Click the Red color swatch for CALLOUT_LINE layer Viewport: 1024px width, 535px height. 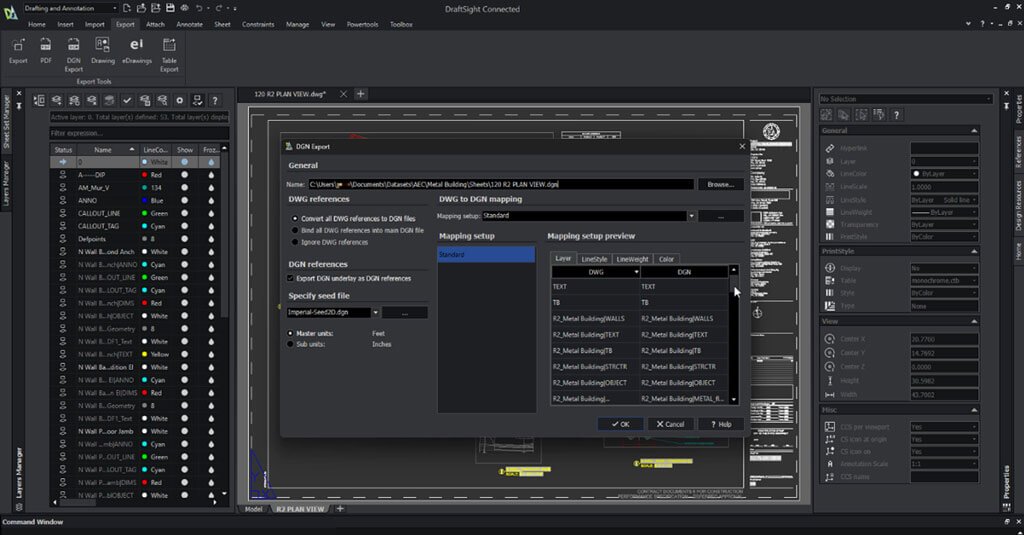pos(146,212)
